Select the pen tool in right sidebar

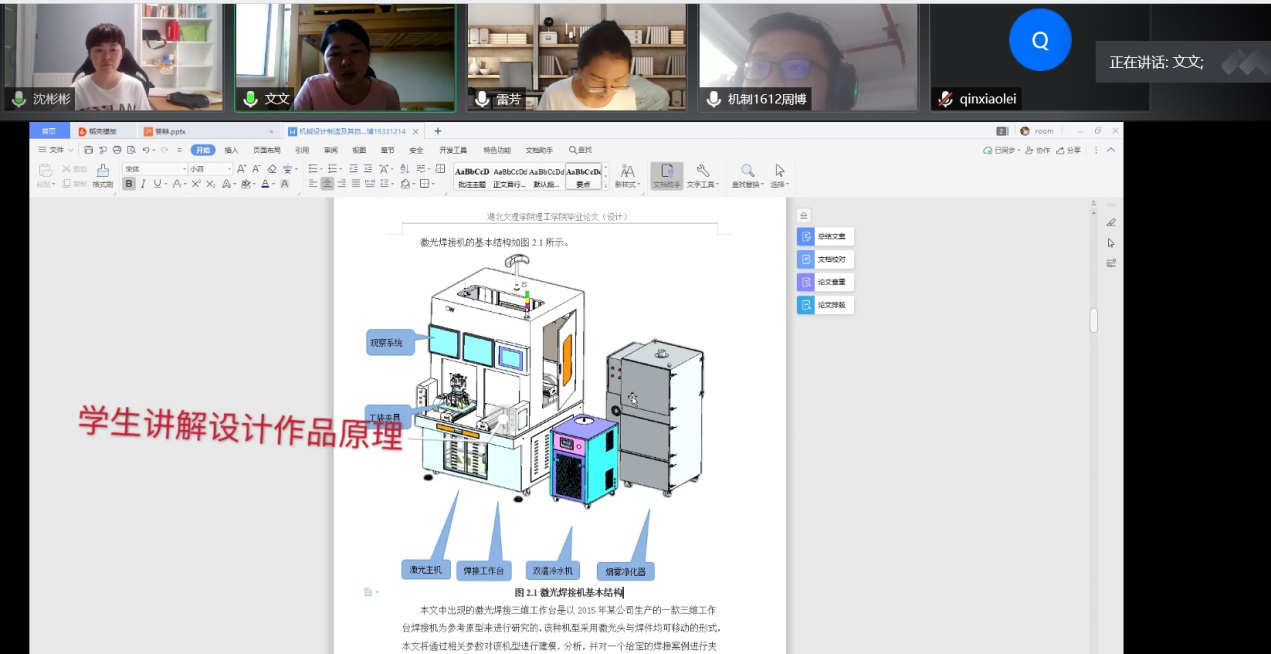click(1111, 222)
